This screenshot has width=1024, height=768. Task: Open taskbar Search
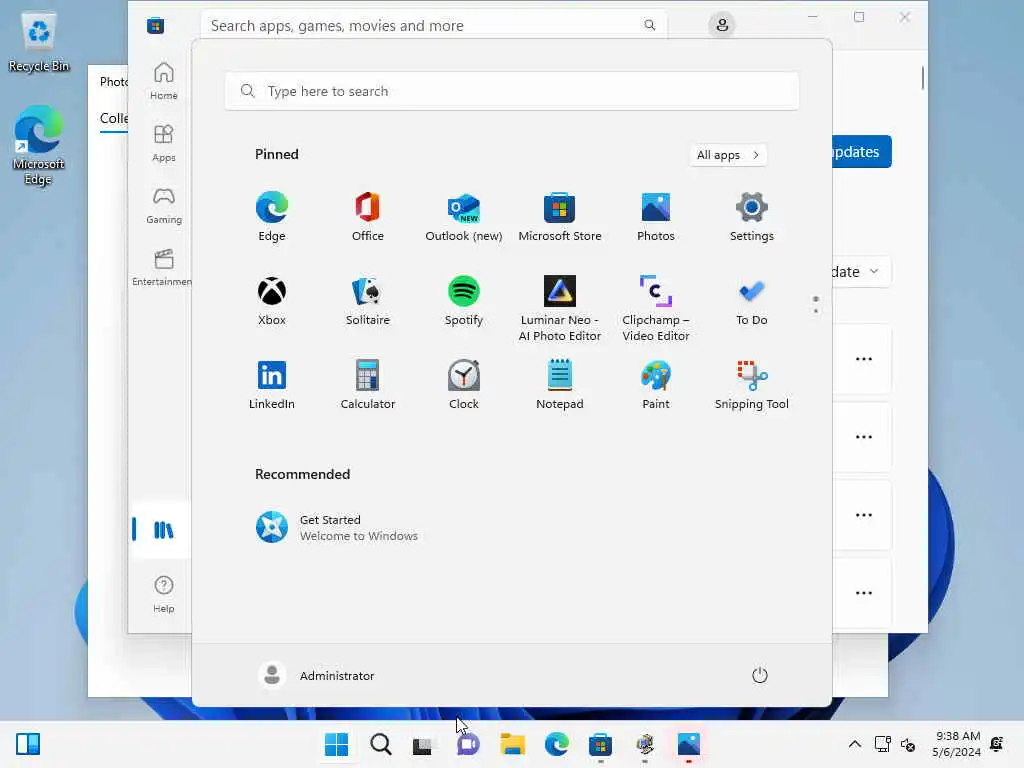tap(381, 744)
